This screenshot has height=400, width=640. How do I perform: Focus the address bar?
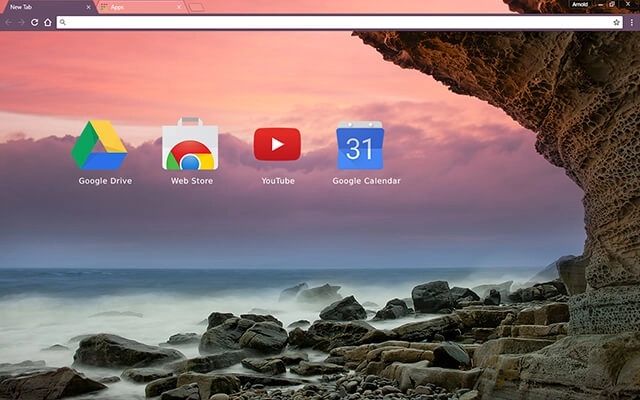(340, 22)
